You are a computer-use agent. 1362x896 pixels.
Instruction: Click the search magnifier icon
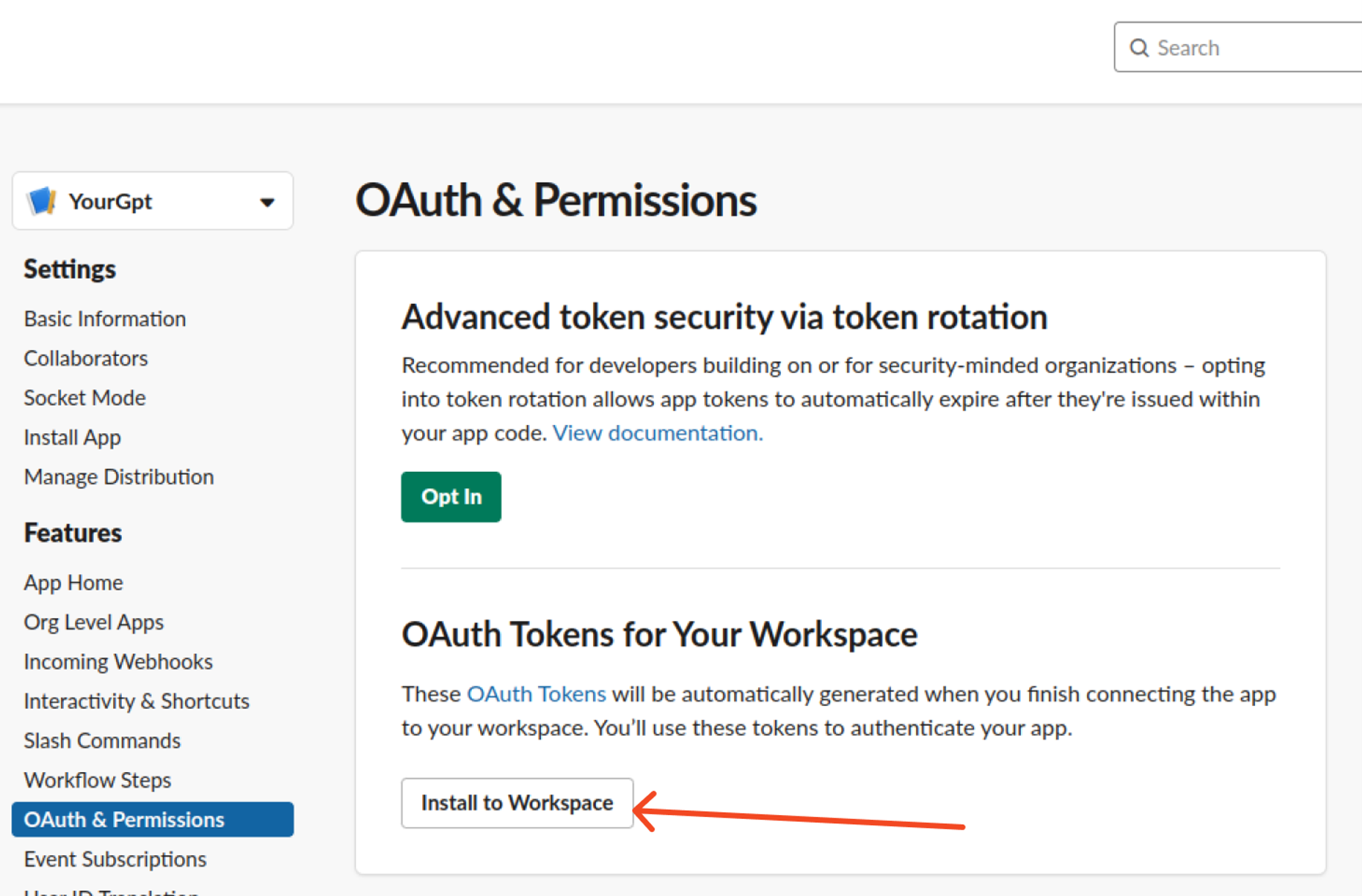point(1139,48)
